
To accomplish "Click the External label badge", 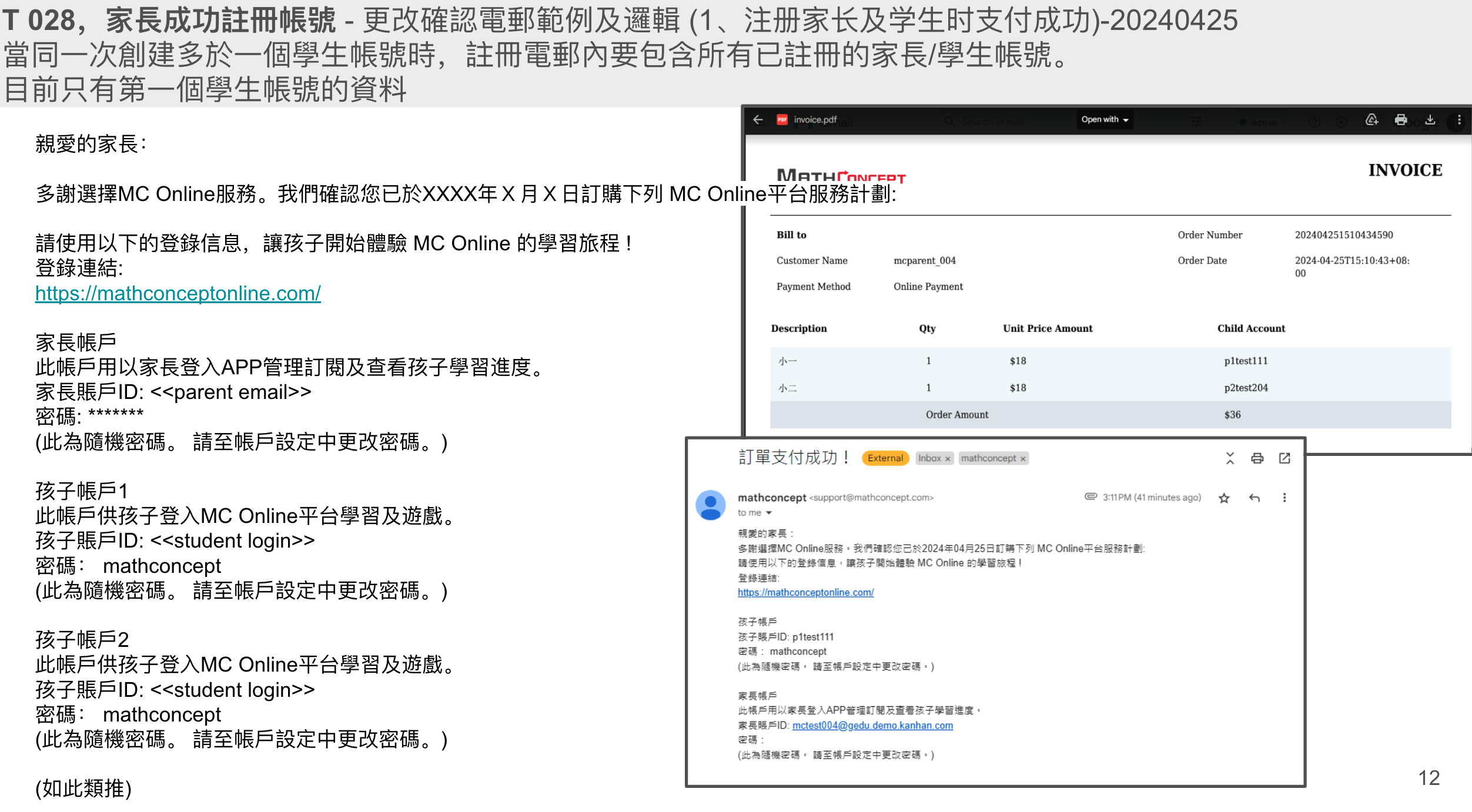I will point(885,458).
